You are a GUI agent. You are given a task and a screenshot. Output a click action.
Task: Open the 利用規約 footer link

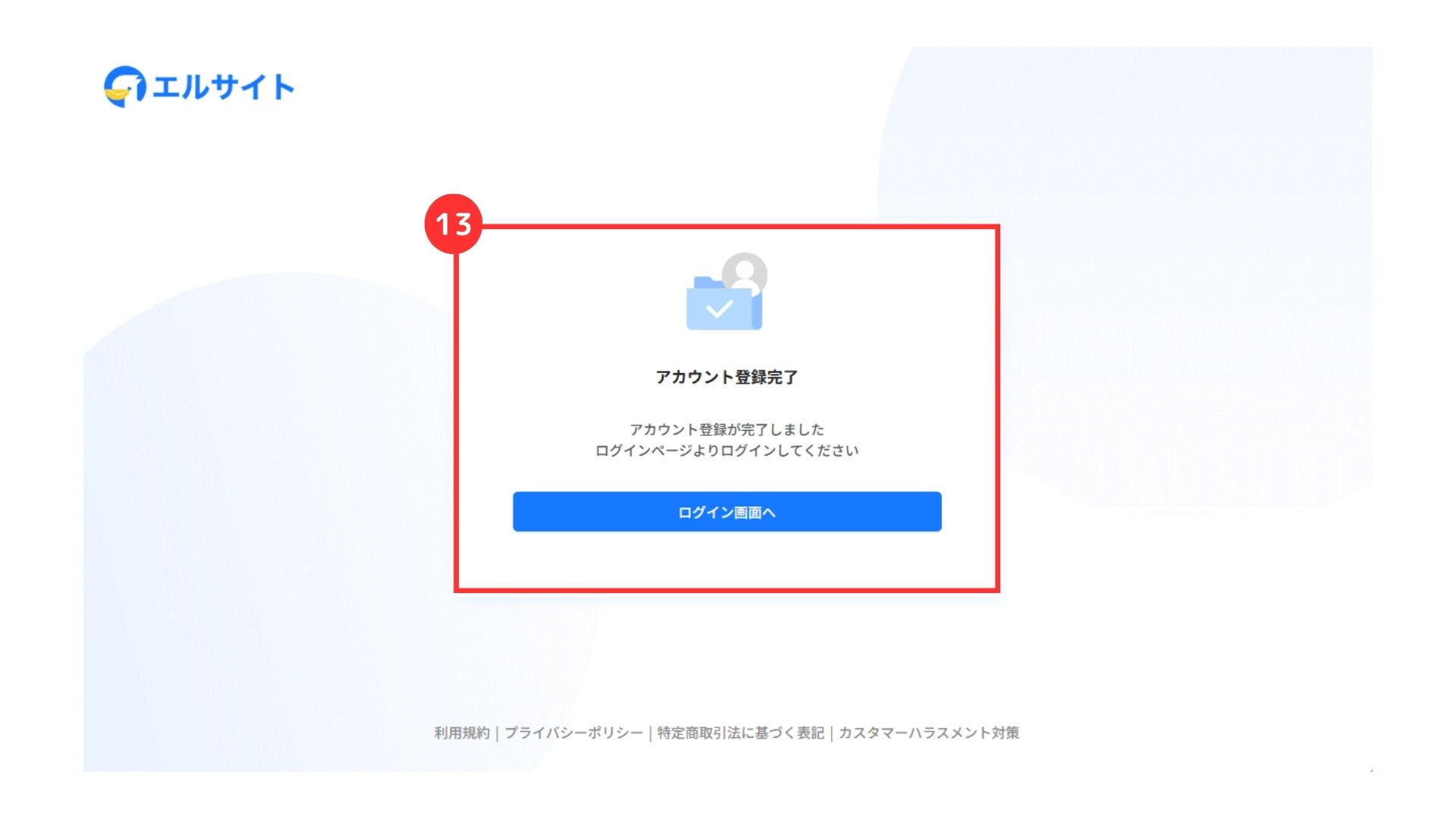[x=462, y=733]
